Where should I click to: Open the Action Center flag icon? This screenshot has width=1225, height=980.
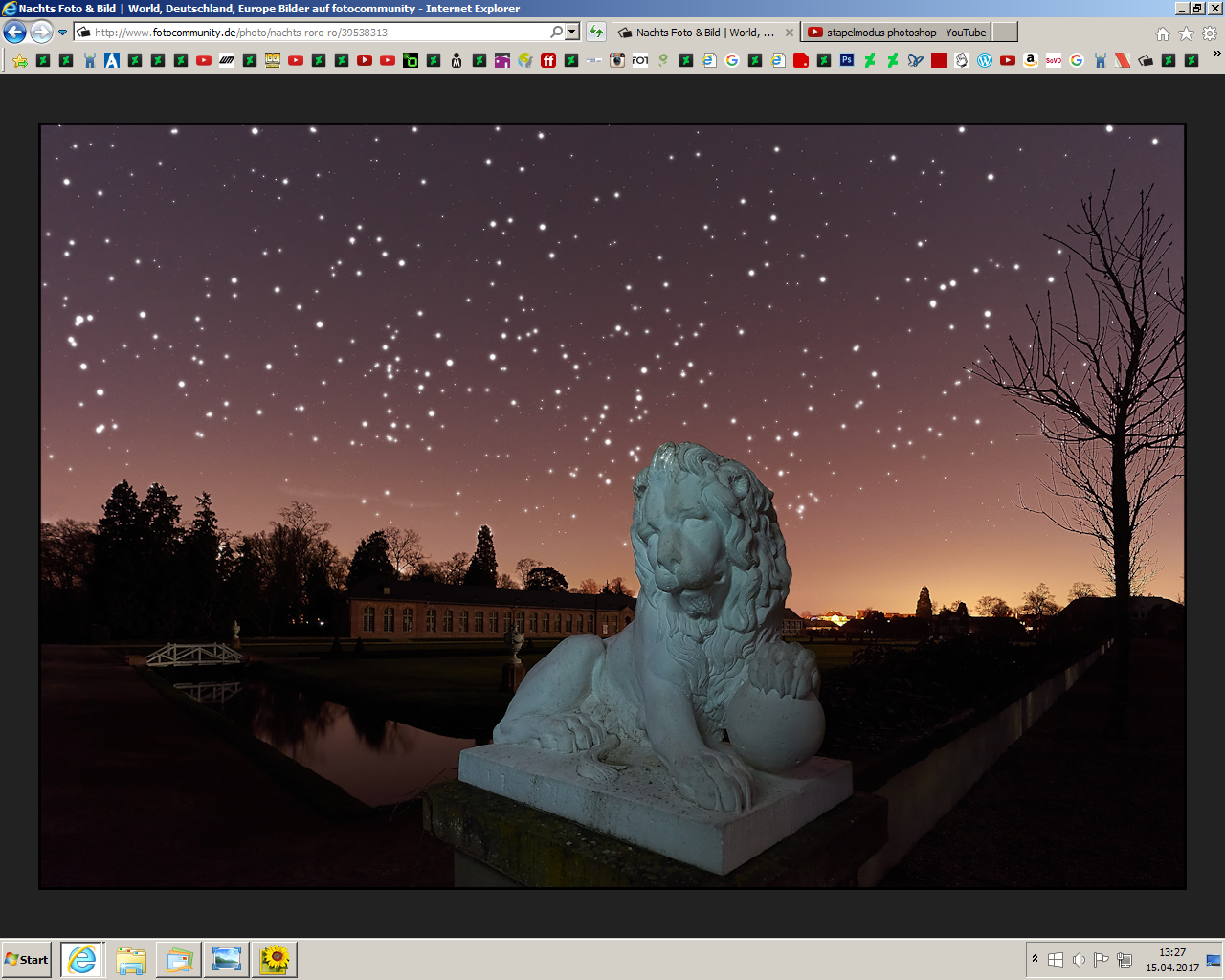point(1102,960)
